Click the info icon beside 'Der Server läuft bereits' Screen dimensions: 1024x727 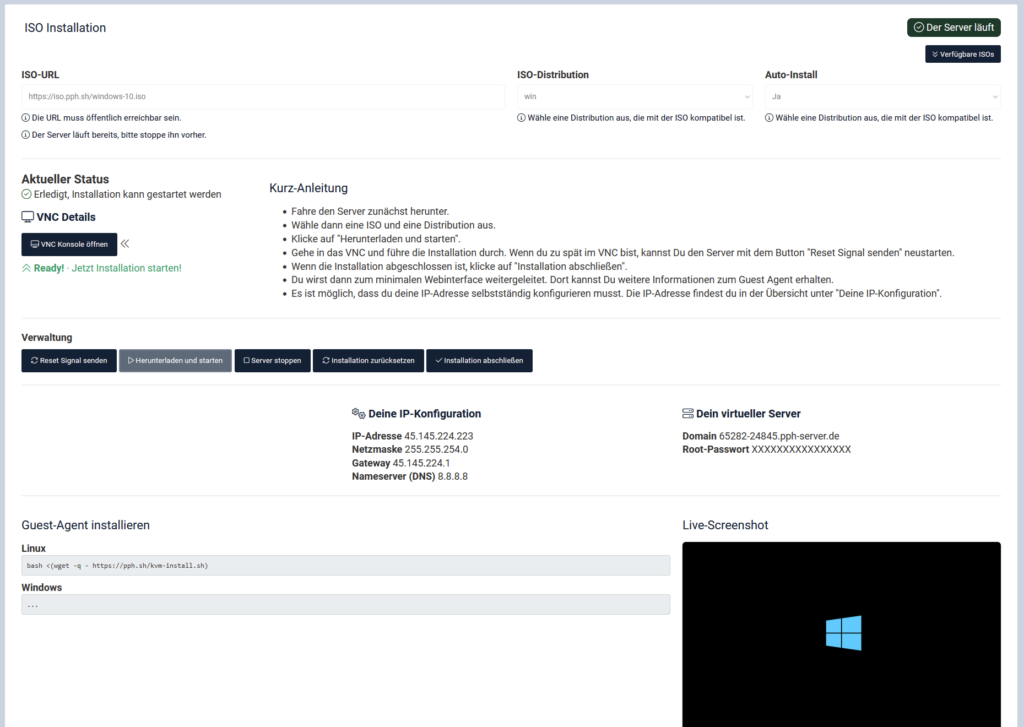(25, 135)
